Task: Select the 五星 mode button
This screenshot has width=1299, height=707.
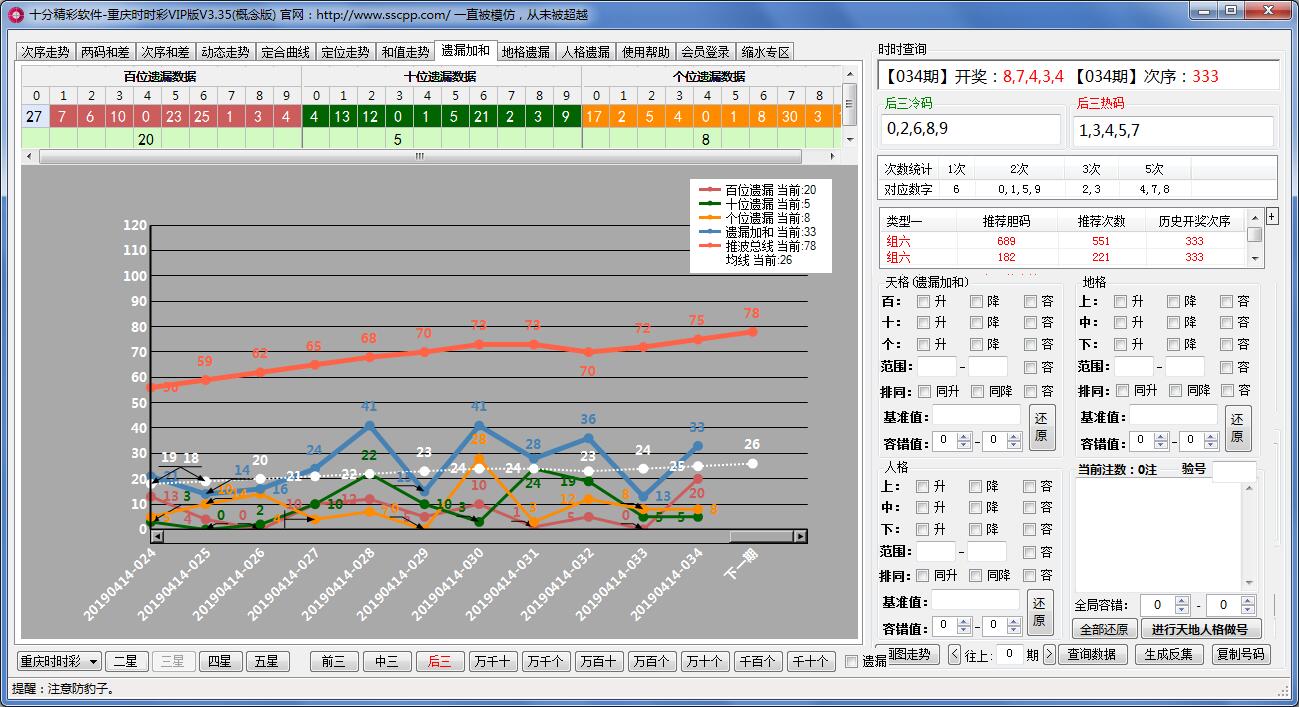Action: (x=267, y=660)
